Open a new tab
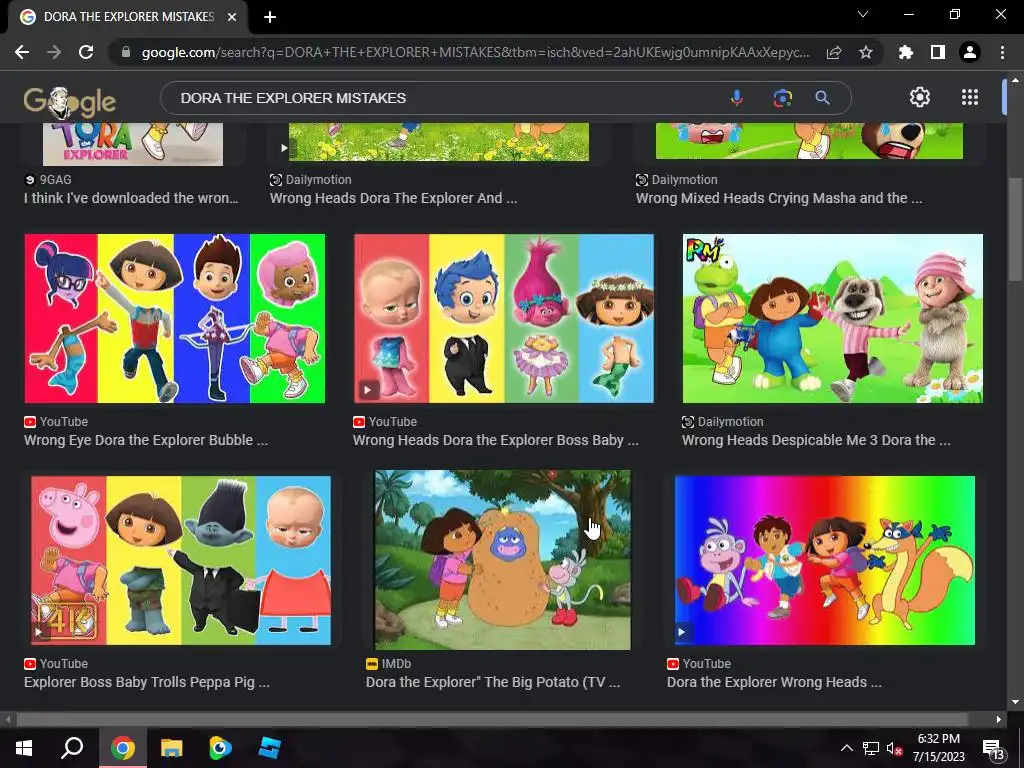 coord(270,18)
